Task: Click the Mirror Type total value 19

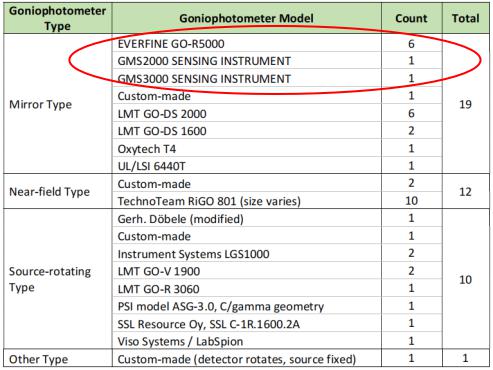Action: coord(466,104)
